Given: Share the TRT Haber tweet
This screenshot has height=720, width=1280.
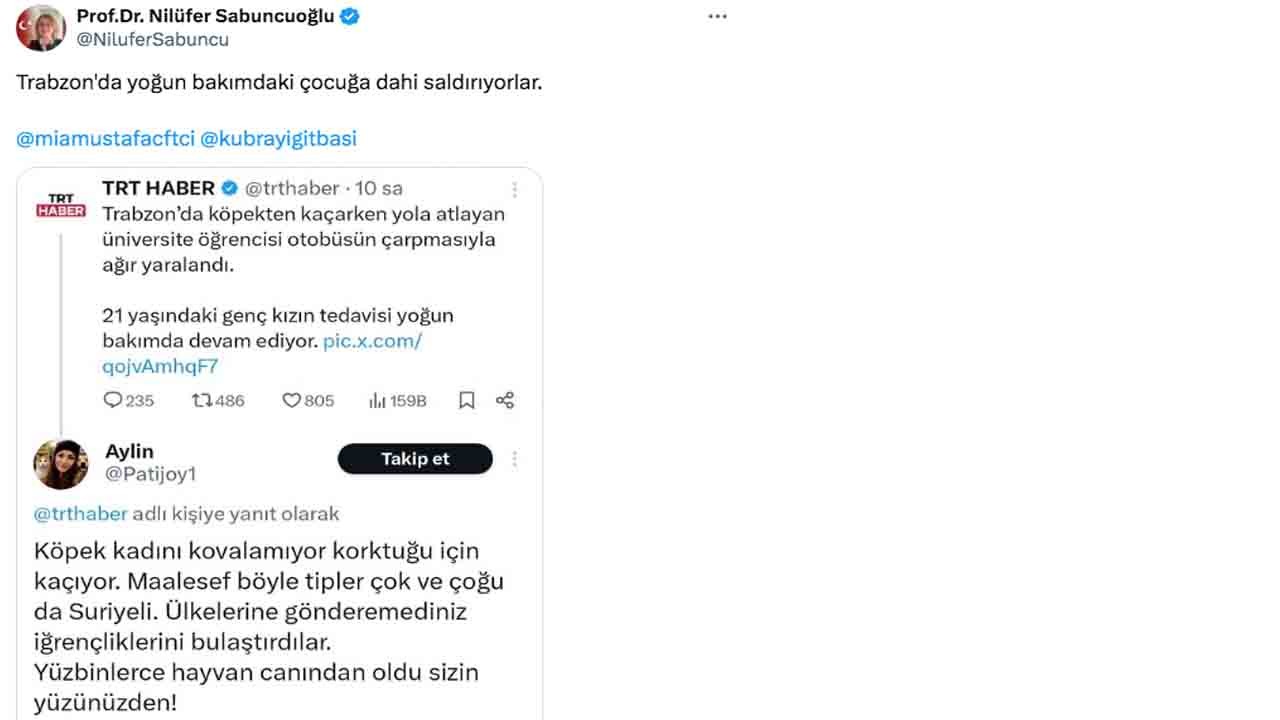Looking at the screenshot, I should click(x=505, y=400).
